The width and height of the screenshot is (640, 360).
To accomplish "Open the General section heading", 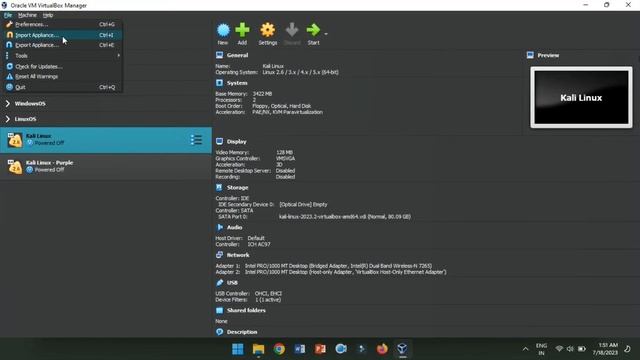I will pos(237,55).
